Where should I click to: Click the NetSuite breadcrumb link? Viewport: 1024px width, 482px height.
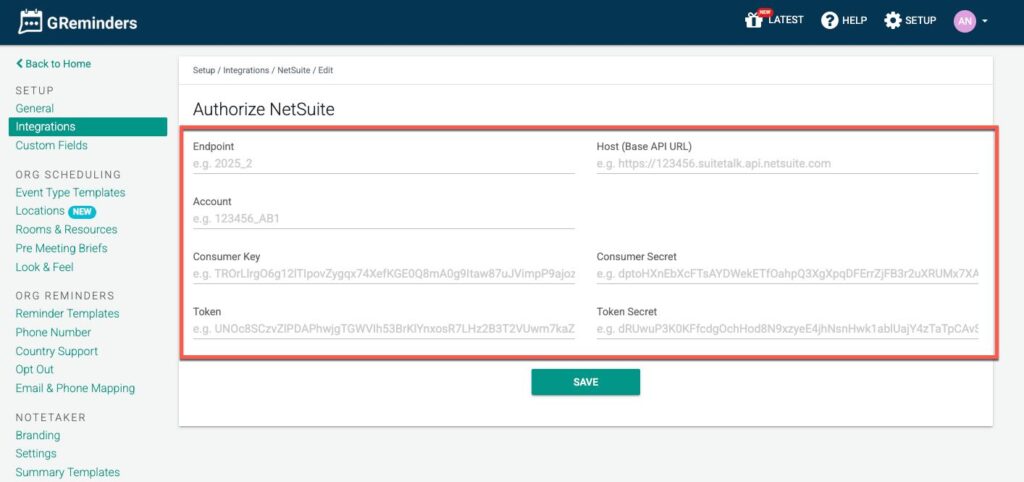coord(293,71)
